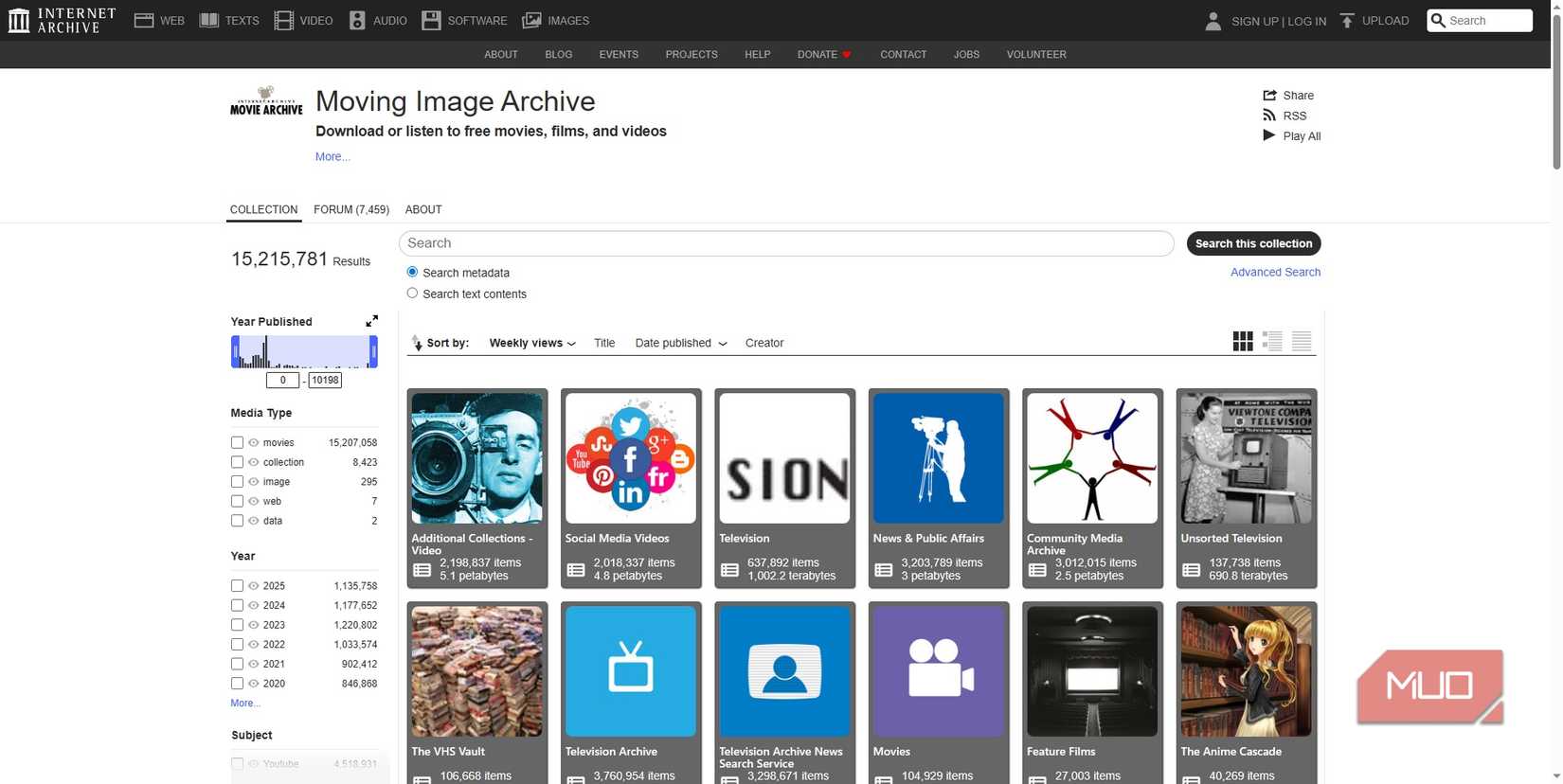Open the collection ABOUT tab
The width and height of the screenshot is (1563, 784).
point(423,209)
